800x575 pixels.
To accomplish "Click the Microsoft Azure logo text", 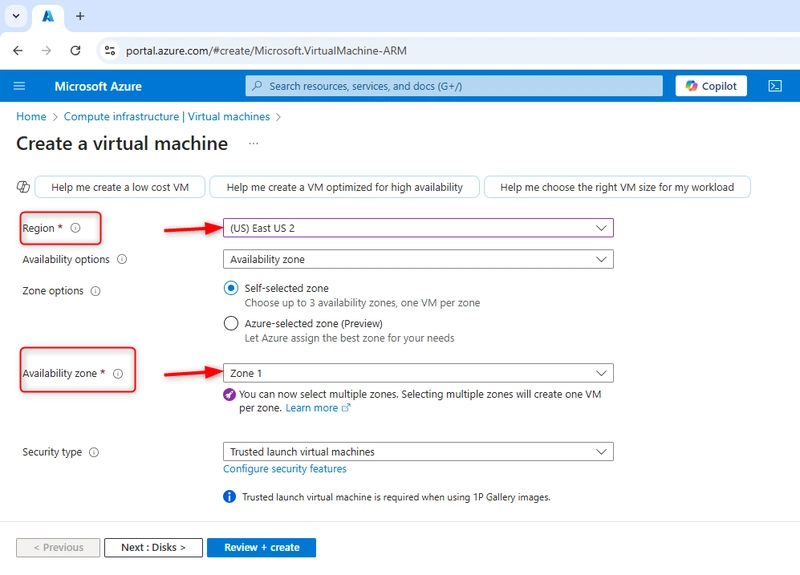I will point(98,86).
